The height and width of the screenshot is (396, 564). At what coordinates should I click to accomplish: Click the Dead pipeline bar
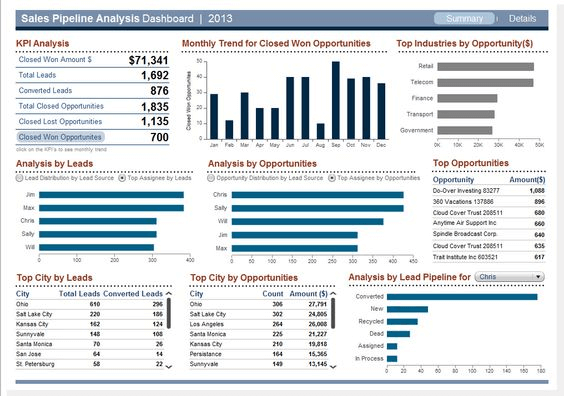(398, 334)
